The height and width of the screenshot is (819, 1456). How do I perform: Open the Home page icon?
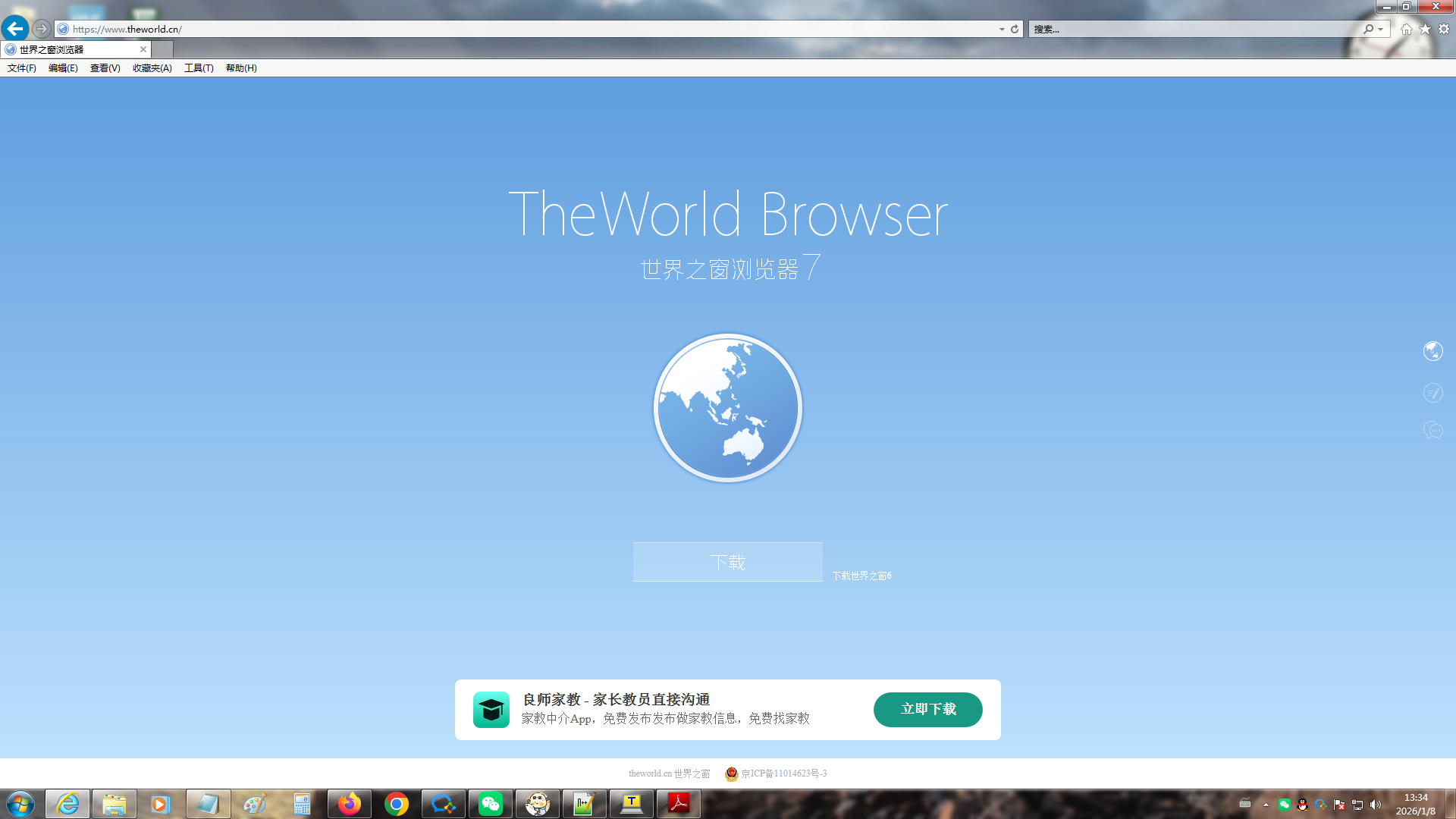1406,29
